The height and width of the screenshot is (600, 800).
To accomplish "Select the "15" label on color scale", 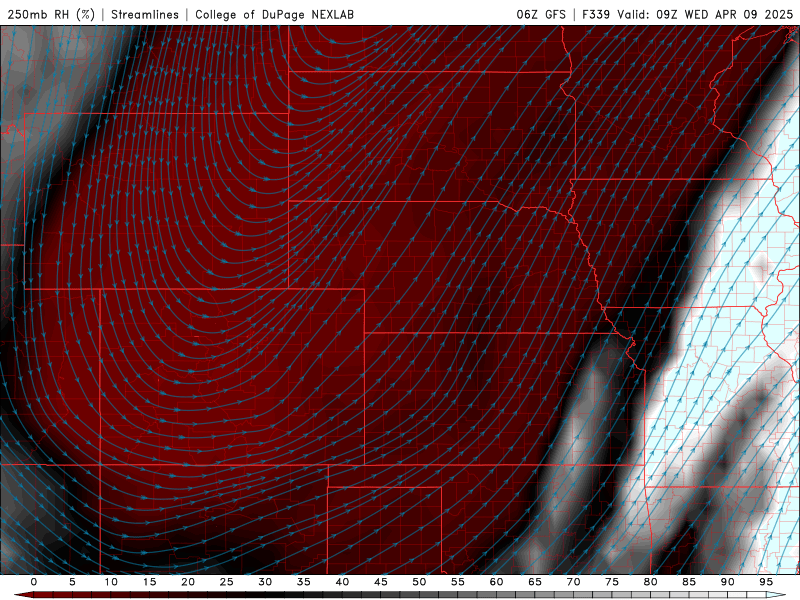I will (149, 582).
